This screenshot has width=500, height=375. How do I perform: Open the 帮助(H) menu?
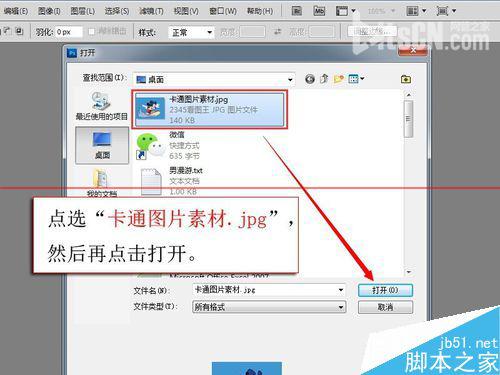(260, 11)
